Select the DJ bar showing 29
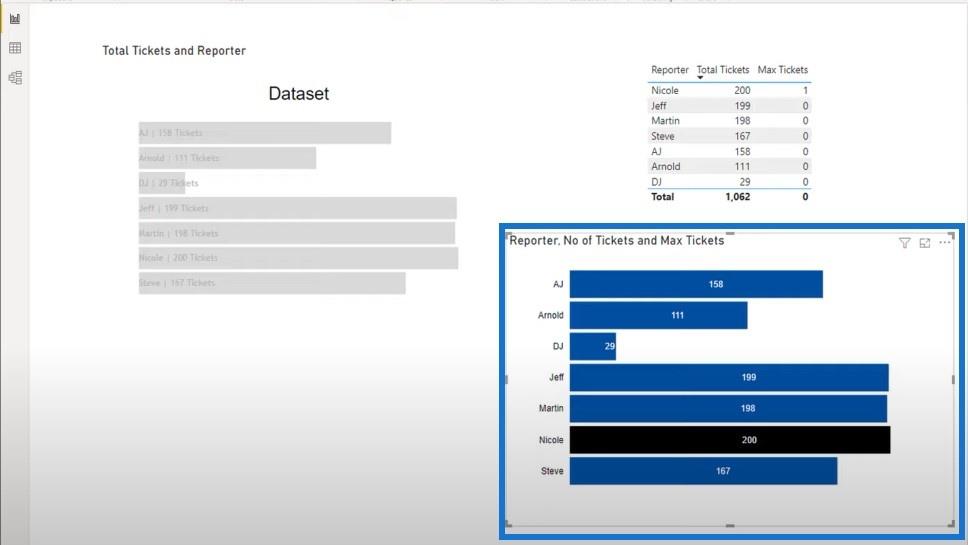The image size is (968, 545). [x=593, y=346]
